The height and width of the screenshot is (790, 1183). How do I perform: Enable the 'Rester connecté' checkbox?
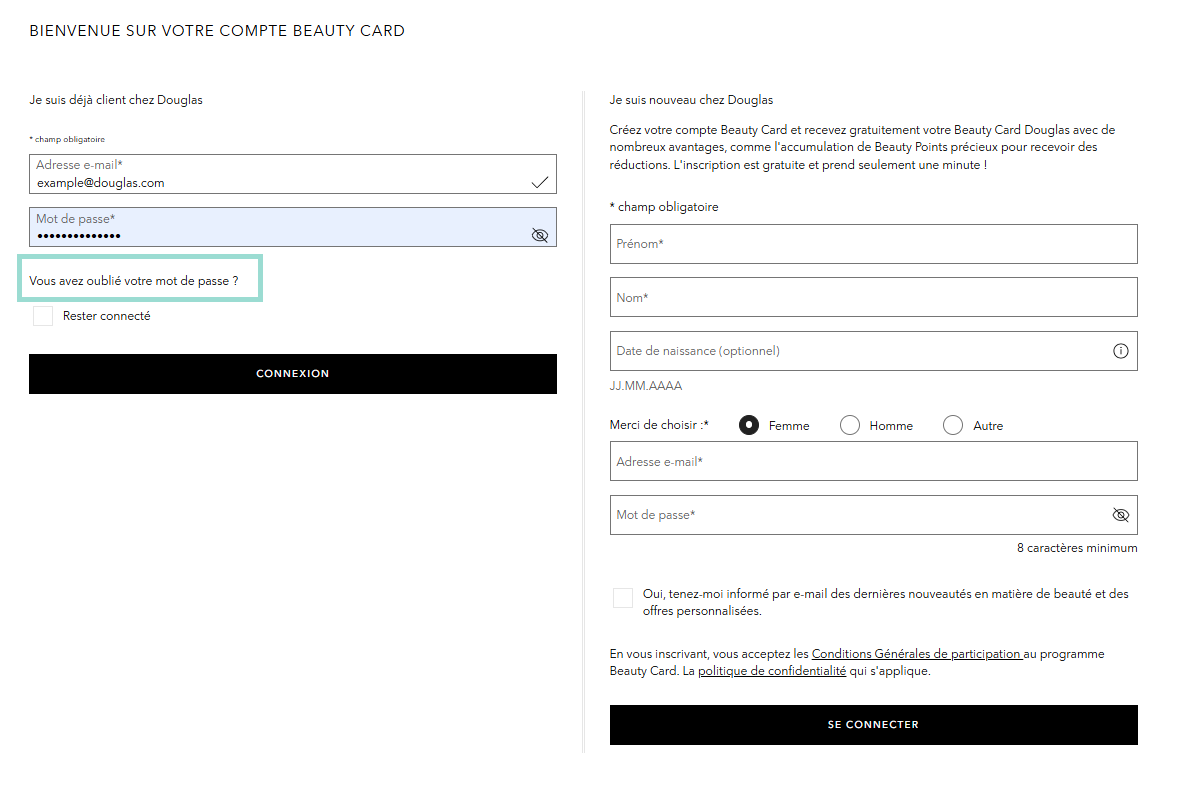click(x=42, y=315)
